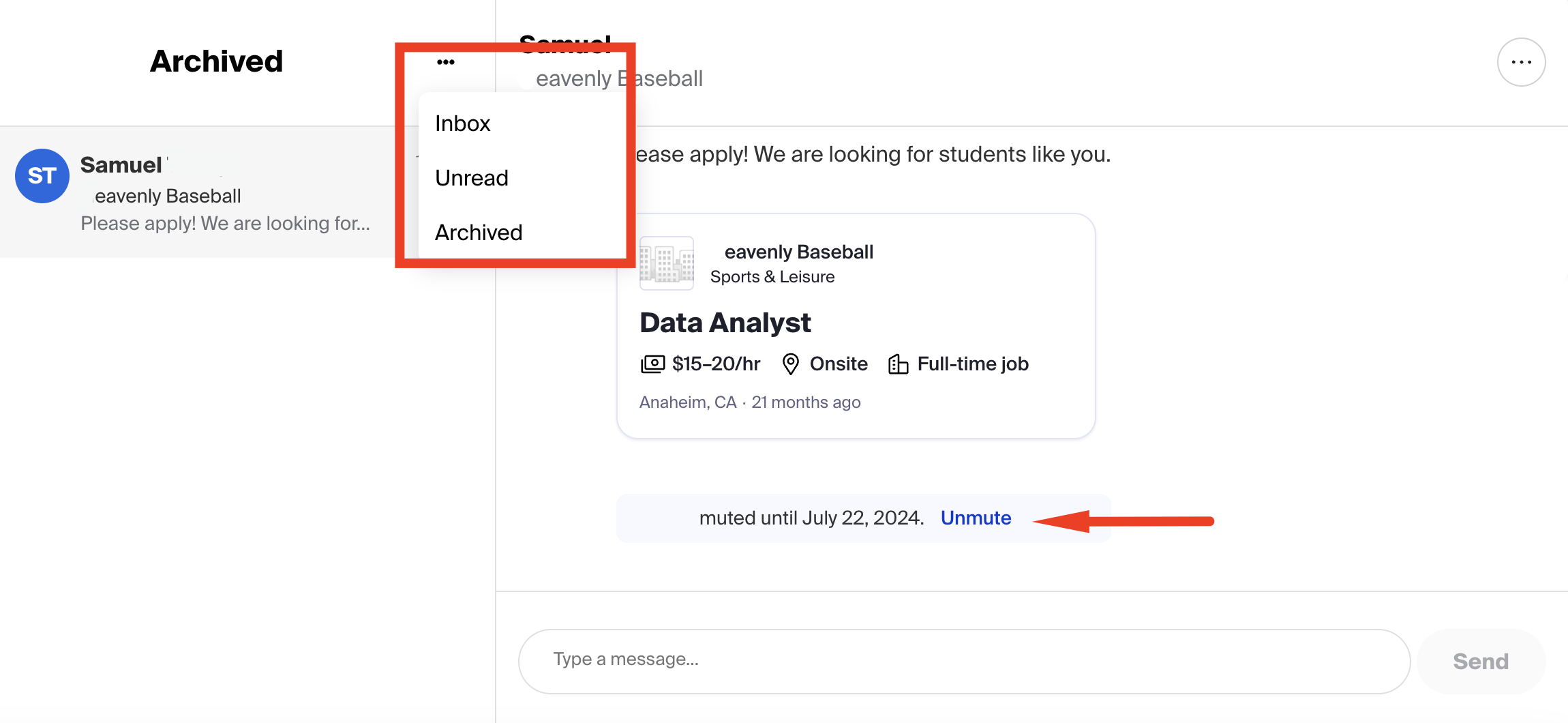Open Heavenly Baseball name in job card

click(x=798, y=252)
